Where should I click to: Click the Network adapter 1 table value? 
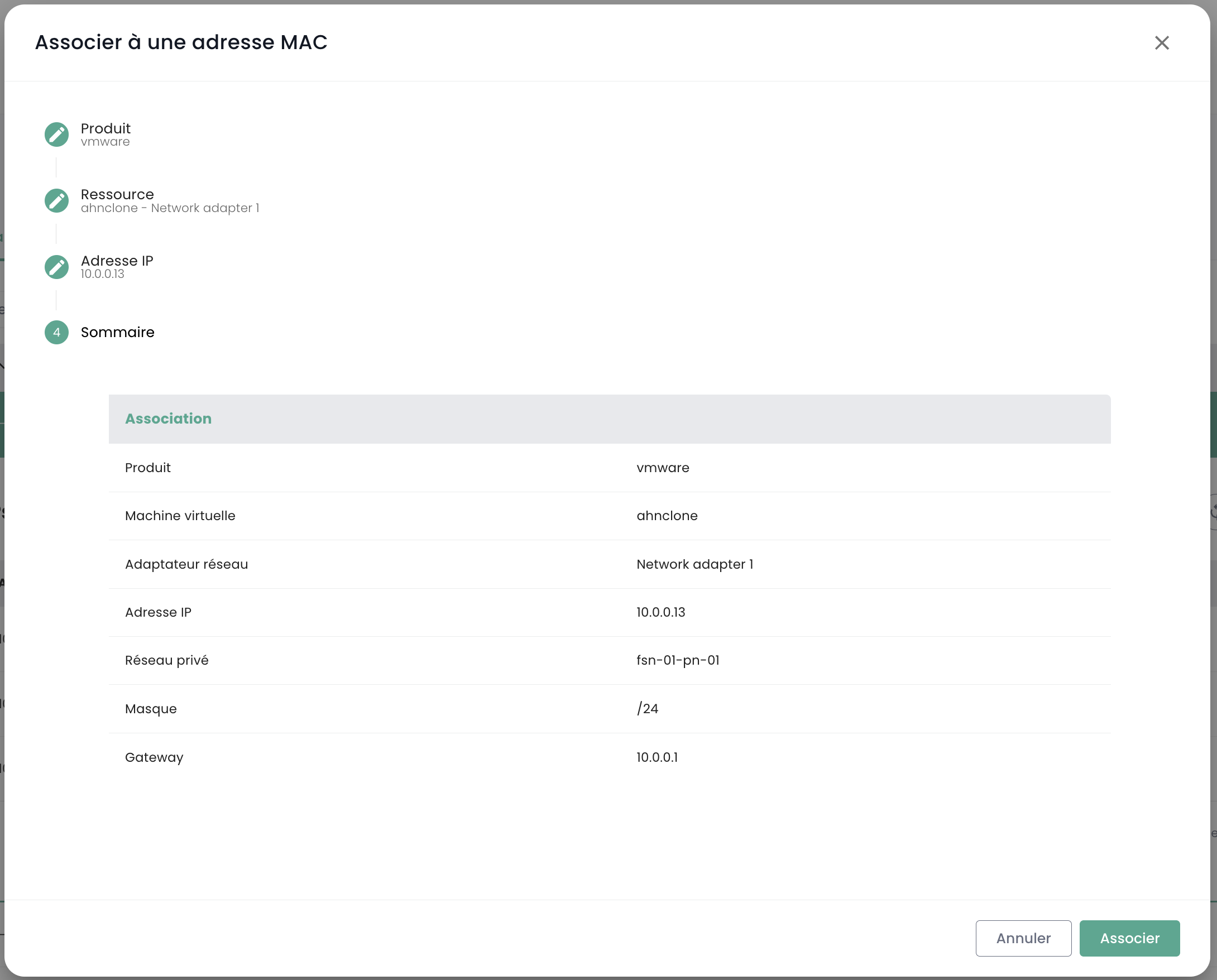point(694,565)
